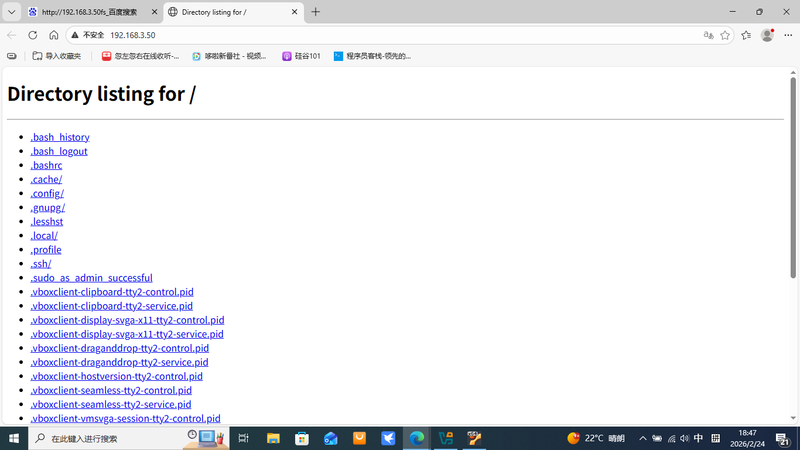Add this page to favorites star icon
The image size is (800, 450).
(x=725, y=35)
